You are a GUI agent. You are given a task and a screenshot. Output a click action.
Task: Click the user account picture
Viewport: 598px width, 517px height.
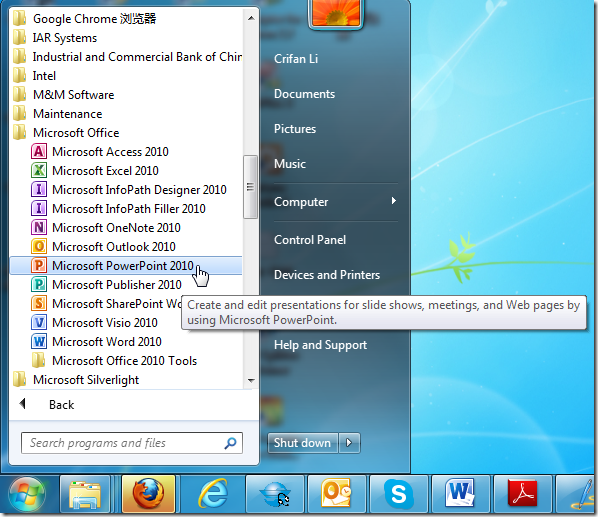click(x=336, y=13)
